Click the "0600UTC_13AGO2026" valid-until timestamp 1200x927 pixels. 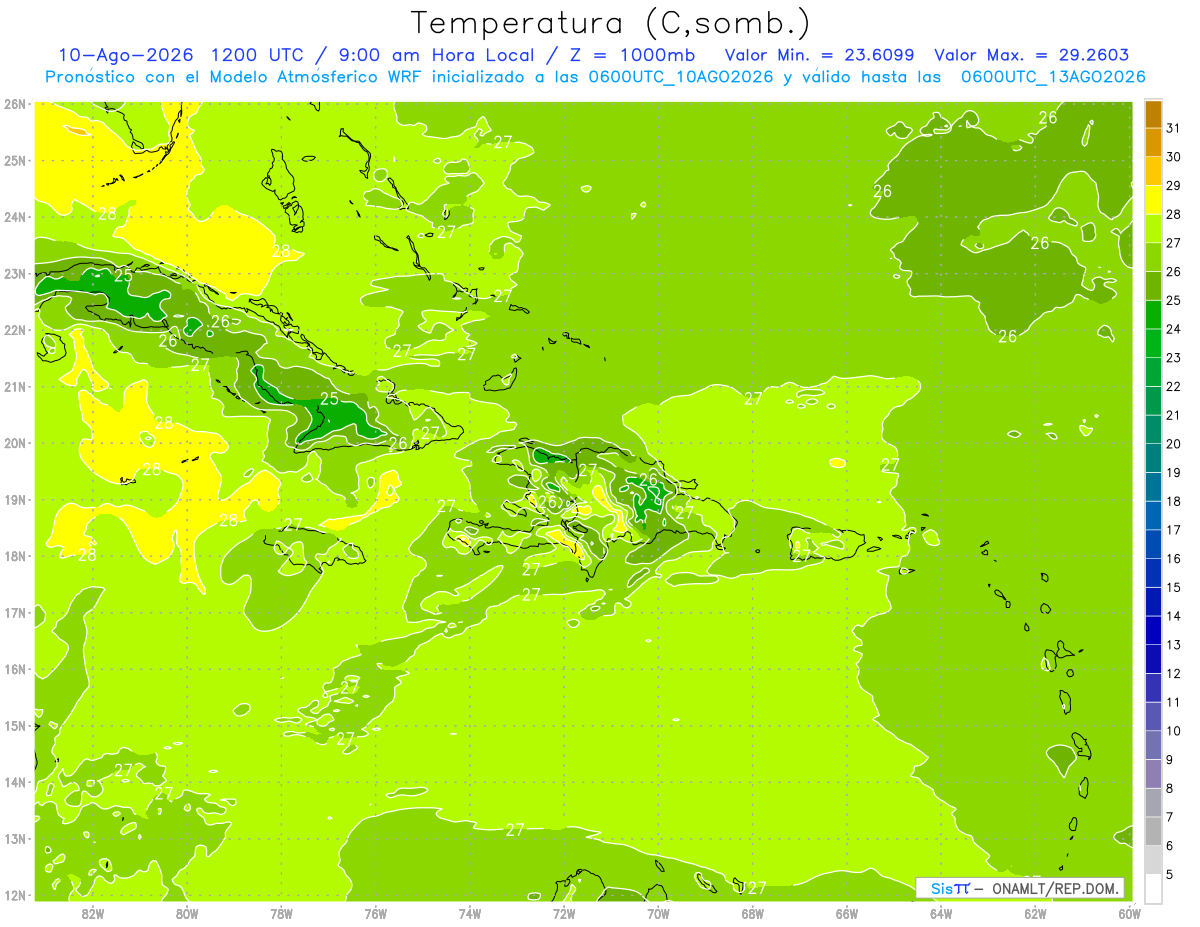point(1053,77)
